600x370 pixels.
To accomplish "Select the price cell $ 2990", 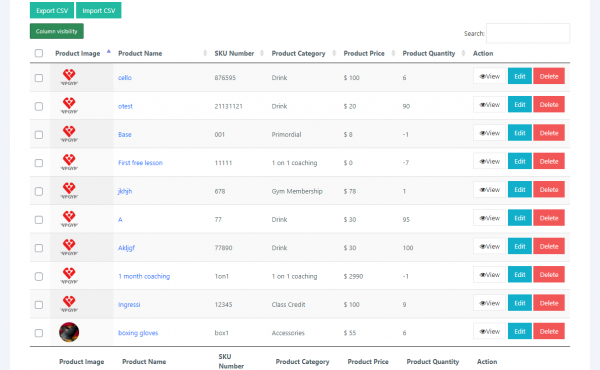I will [353, 276].
